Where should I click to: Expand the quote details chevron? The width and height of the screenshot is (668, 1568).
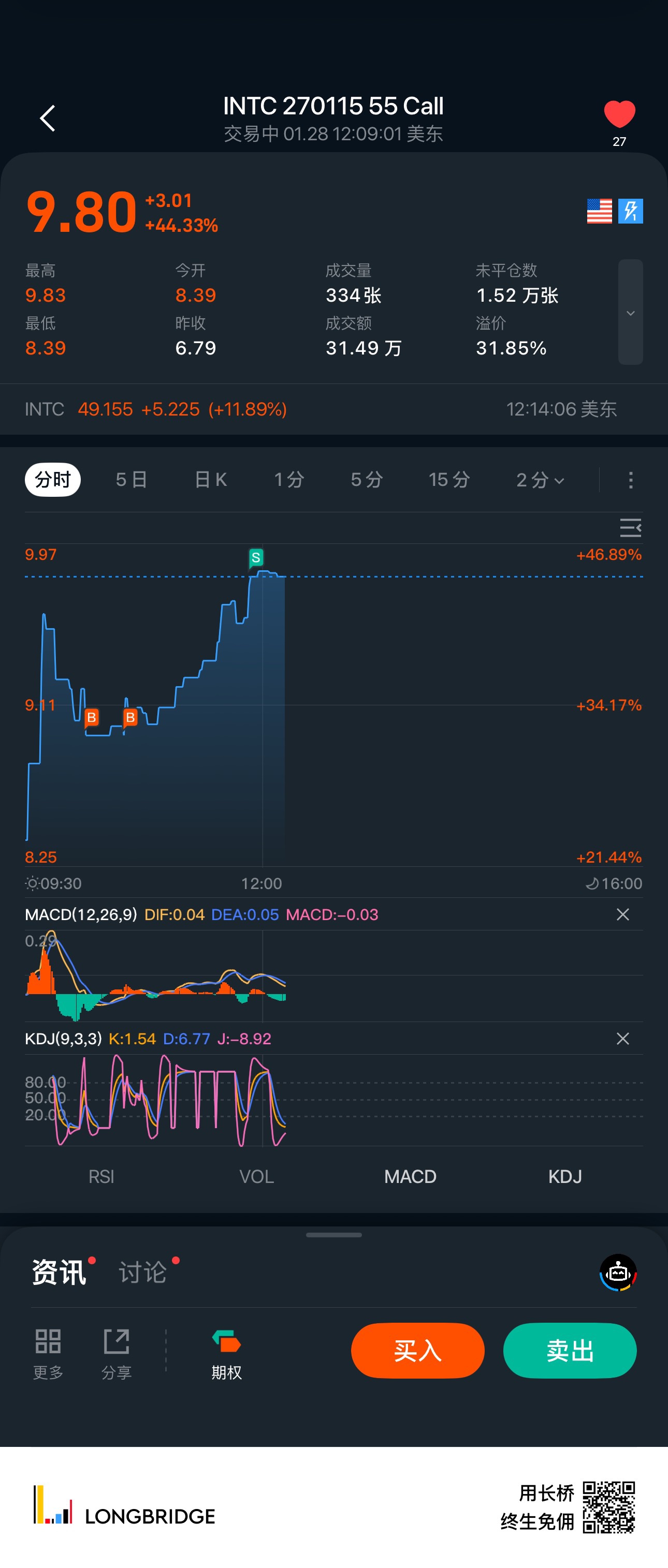630,312
